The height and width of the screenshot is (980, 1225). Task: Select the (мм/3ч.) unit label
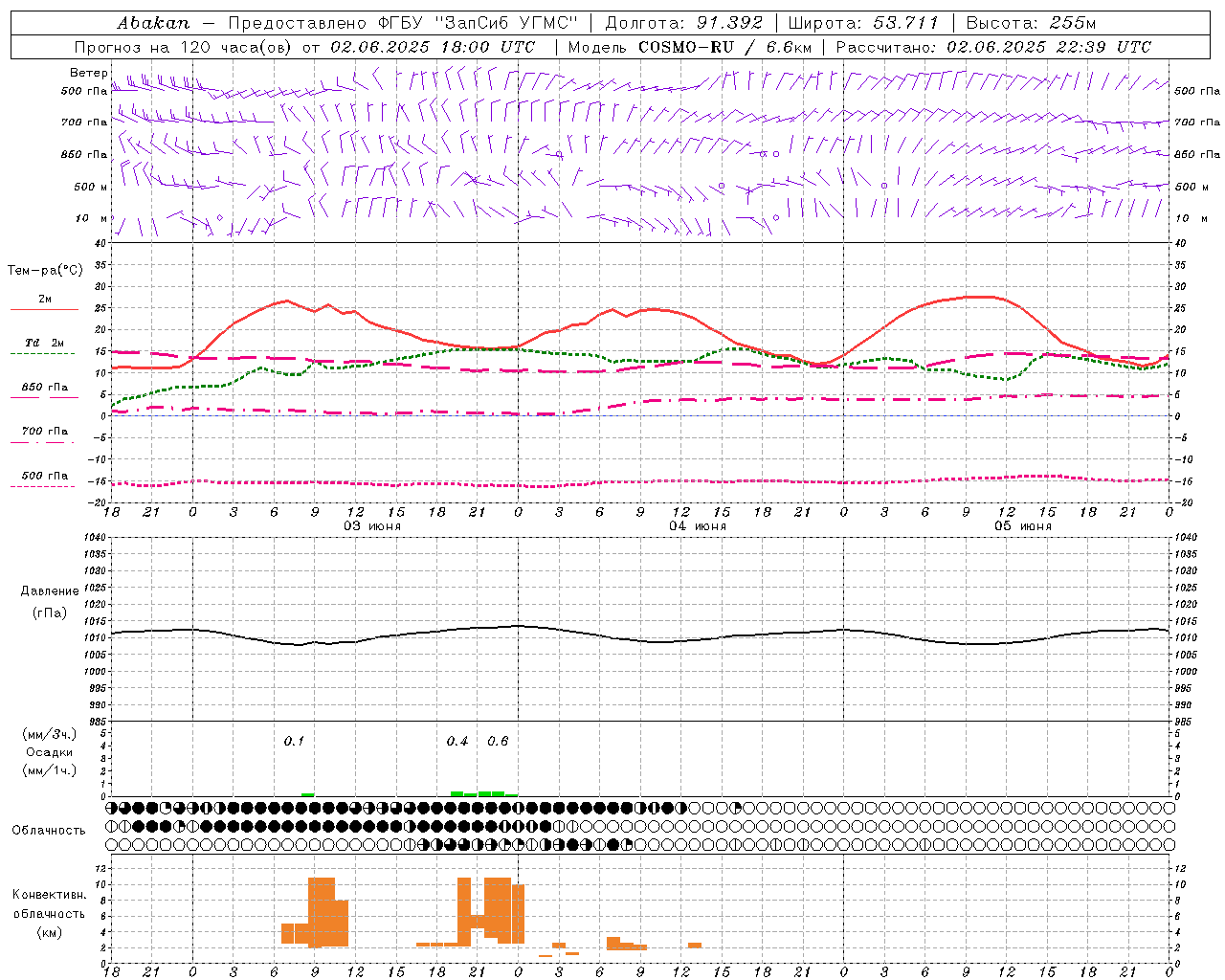(x=50, y=734)
